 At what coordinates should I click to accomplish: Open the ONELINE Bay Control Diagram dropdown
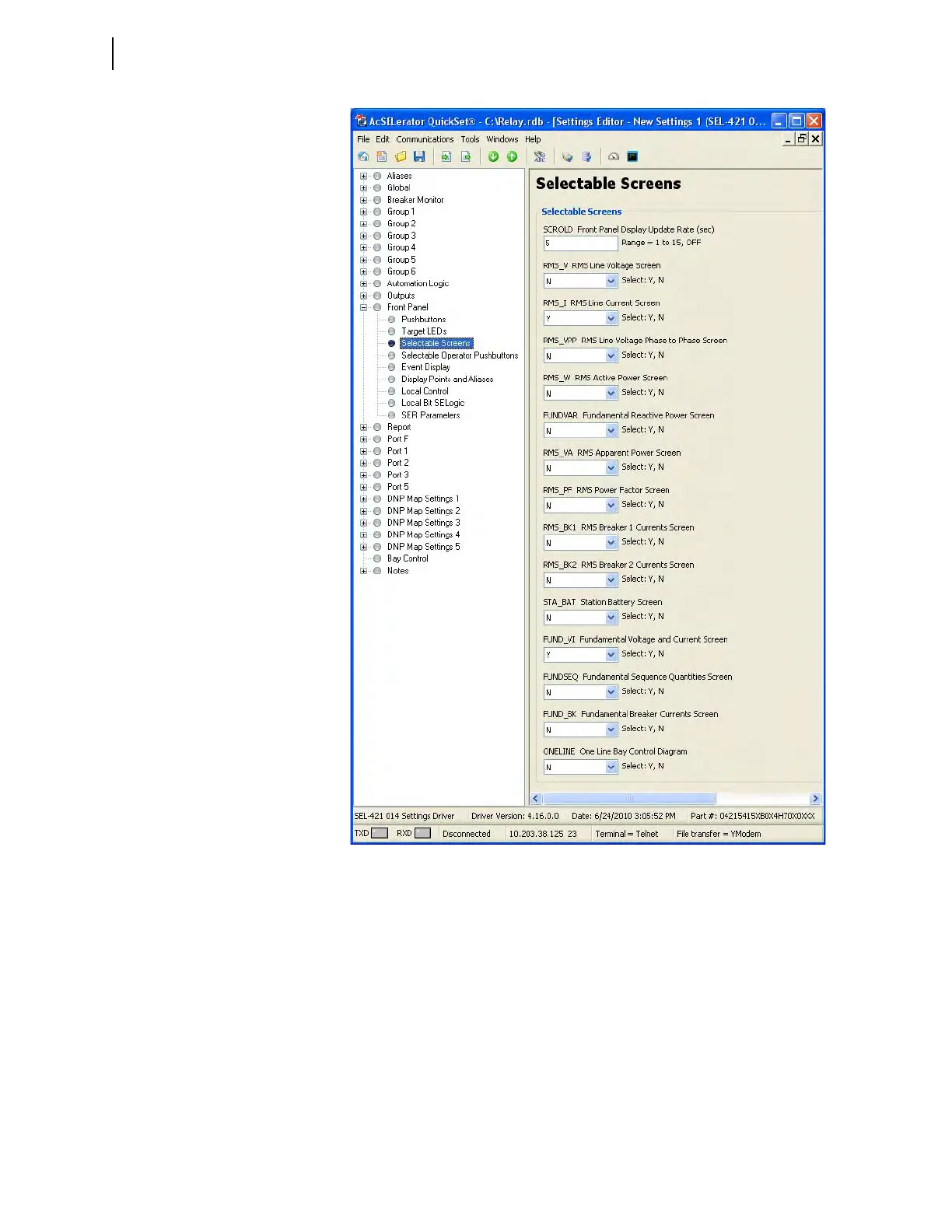coord(611,767)
